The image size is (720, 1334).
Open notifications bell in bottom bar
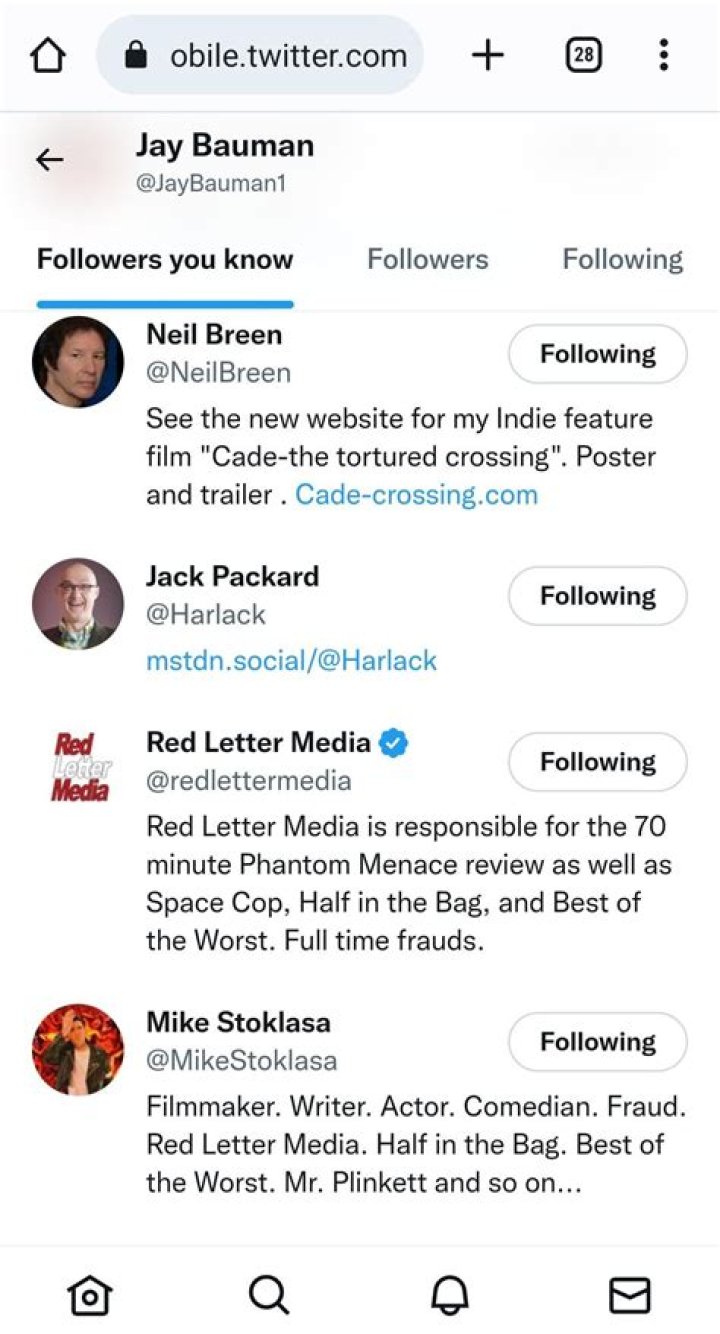click(x=450, y=1295)
